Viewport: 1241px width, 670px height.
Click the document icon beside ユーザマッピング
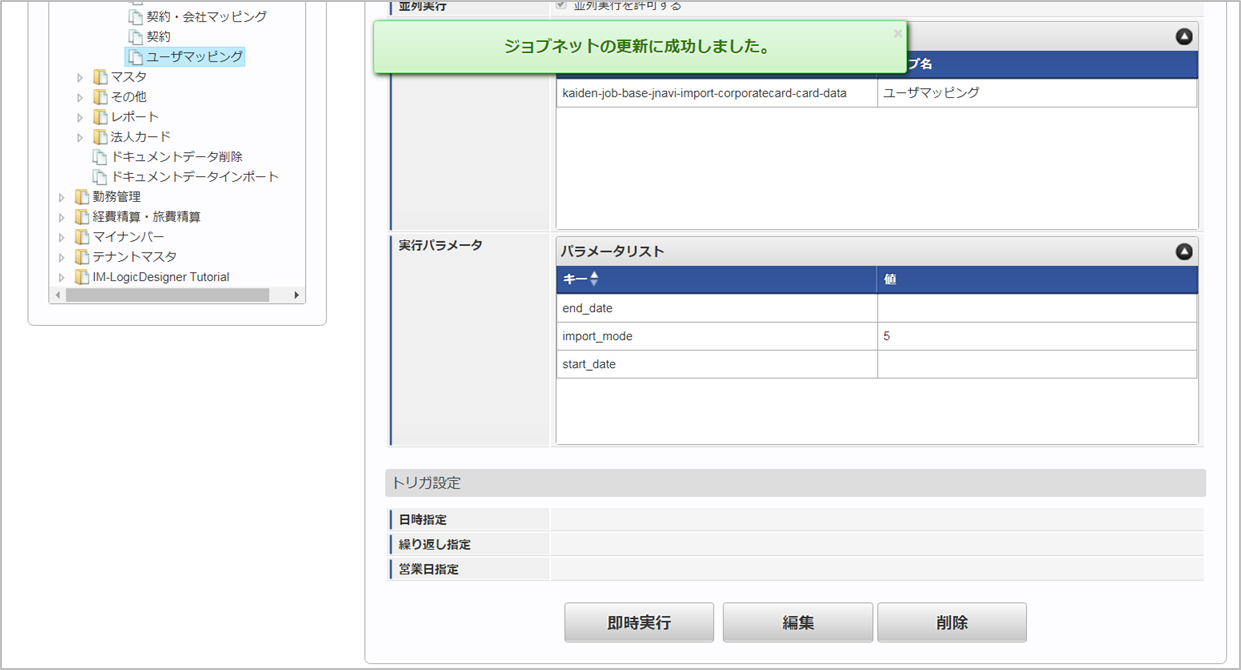136,57
